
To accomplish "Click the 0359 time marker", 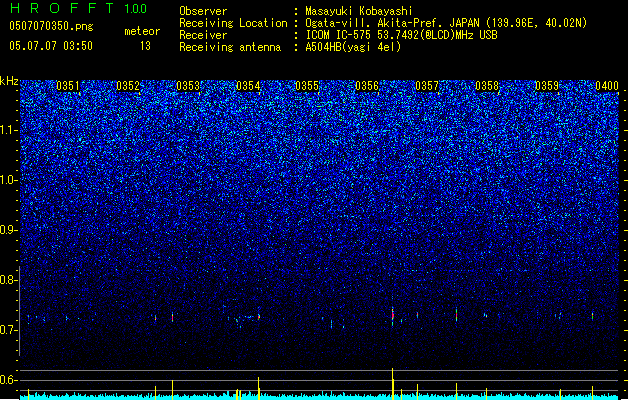I will click(547, 86).
